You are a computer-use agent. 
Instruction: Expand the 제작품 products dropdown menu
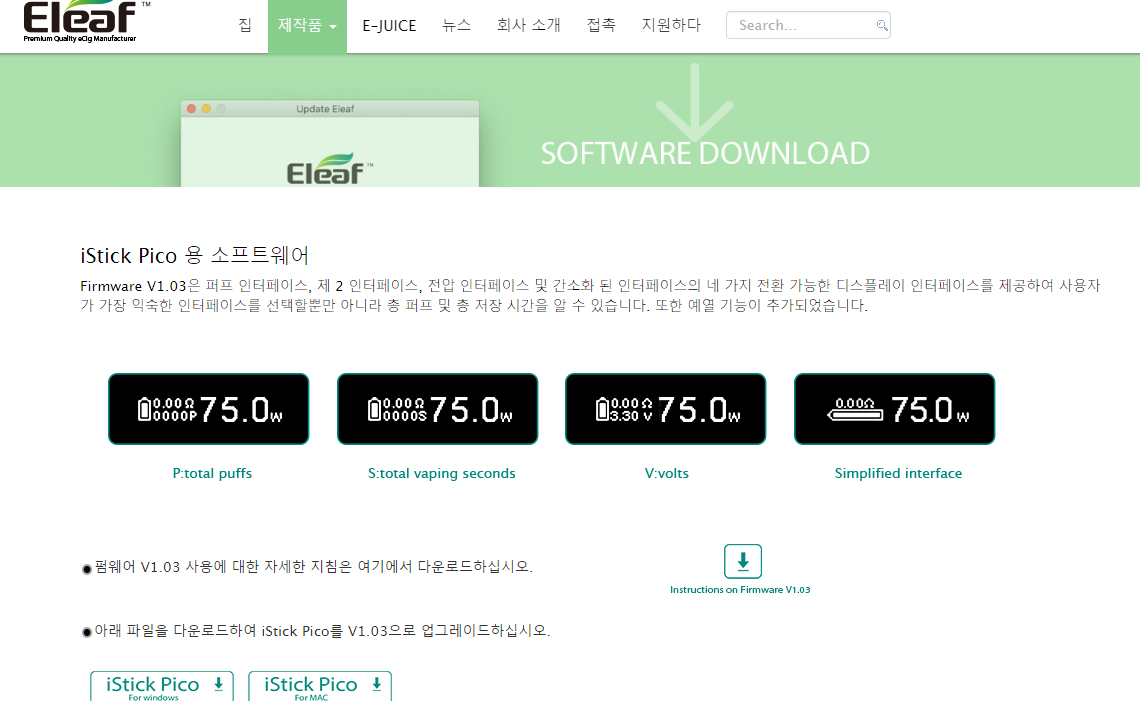click(x=307, y=26)
